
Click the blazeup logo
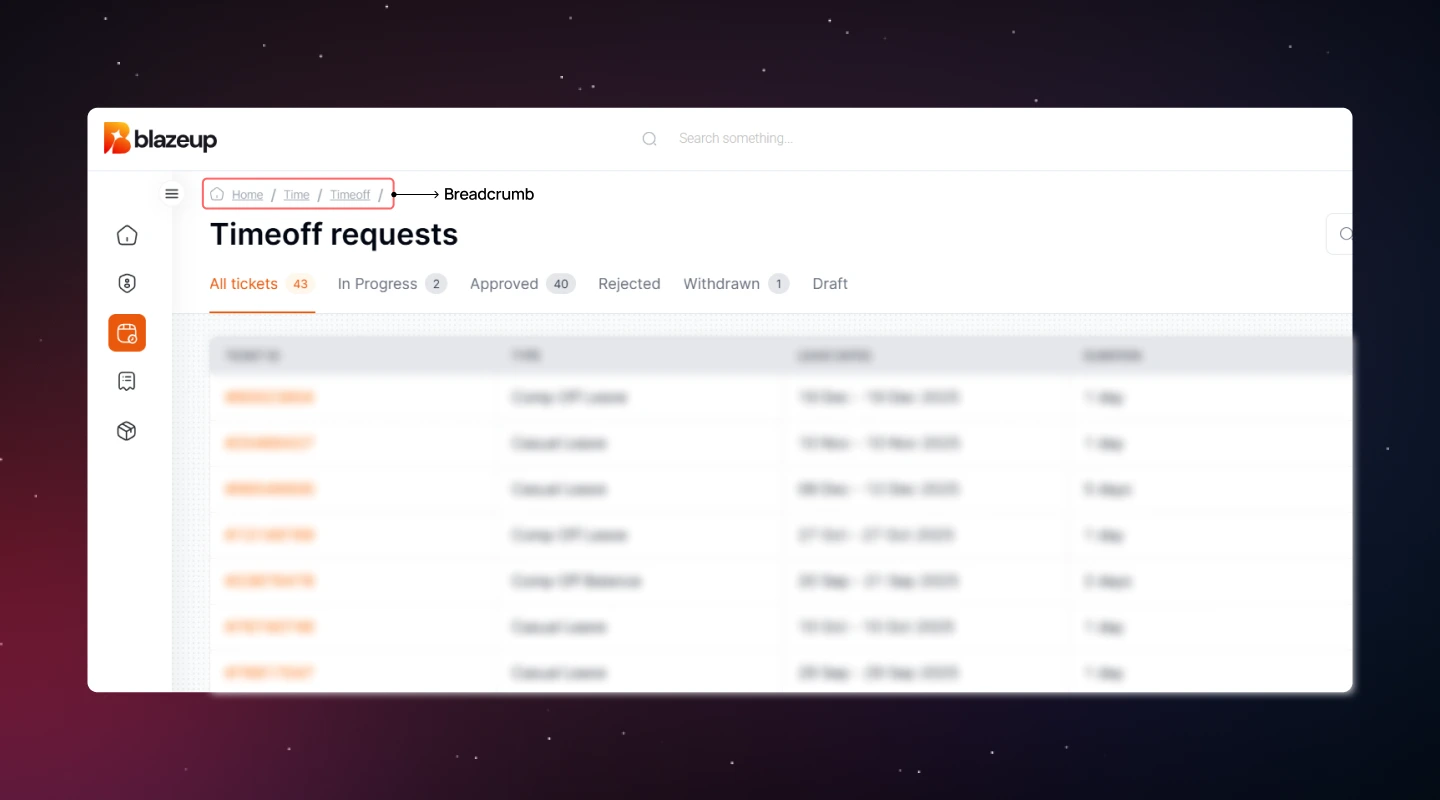click(x=160, y=138)
